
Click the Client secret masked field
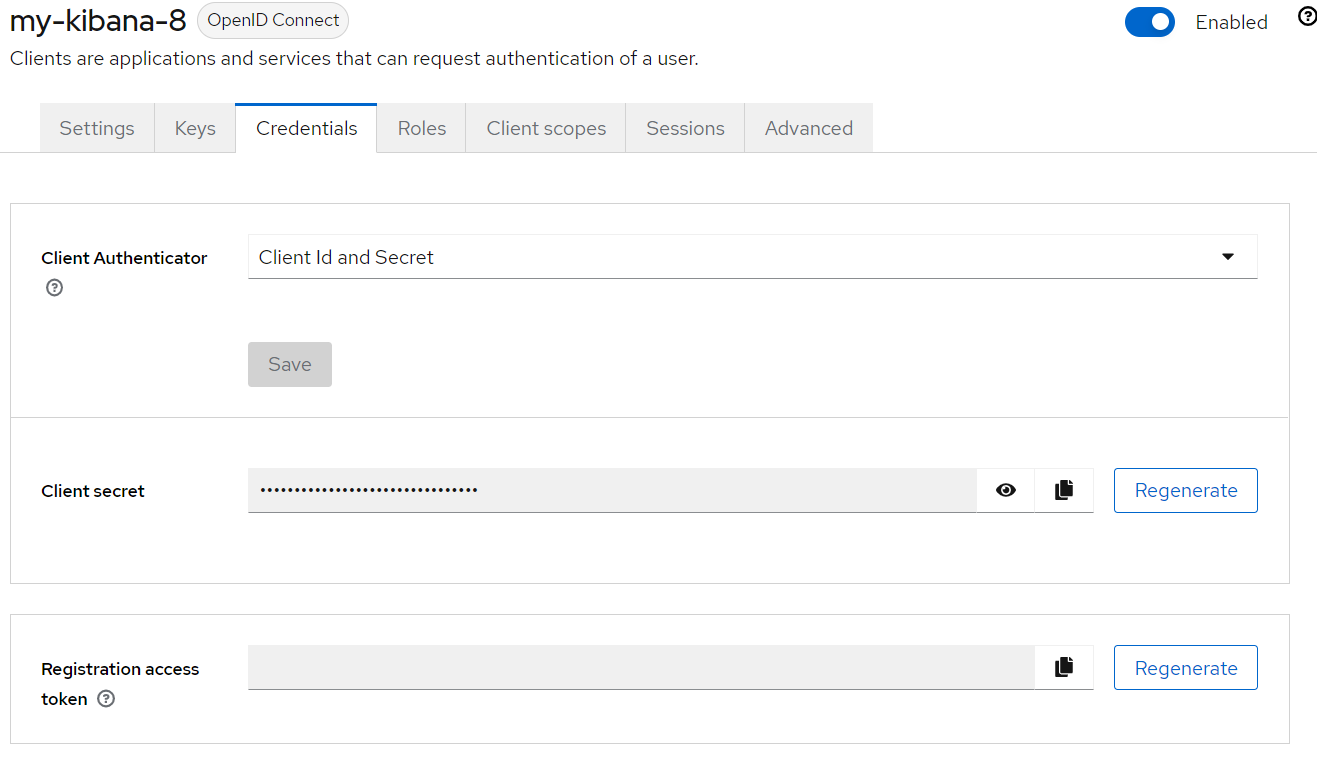point(611,490)
